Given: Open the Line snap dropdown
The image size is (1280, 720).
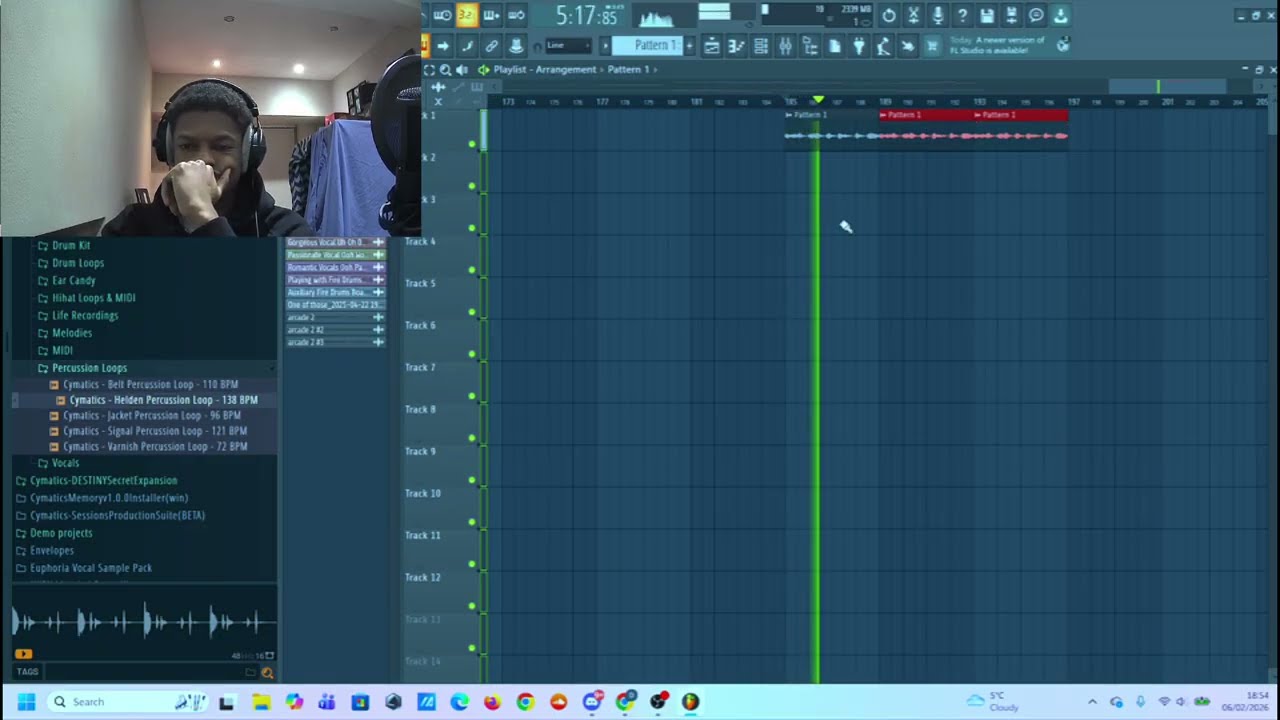Looking at the screenshot, I should pos(568,46).
